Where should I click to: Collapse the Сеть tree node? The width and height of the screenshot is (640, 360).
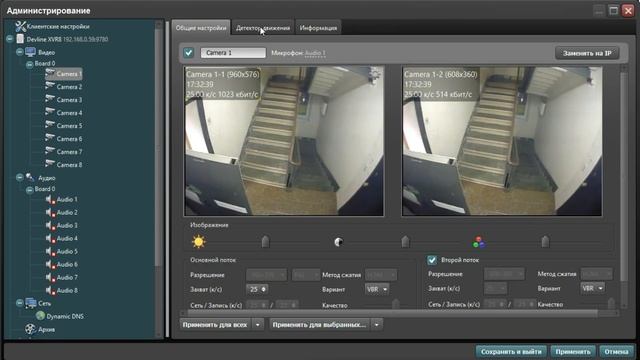(x=19, y=303)
